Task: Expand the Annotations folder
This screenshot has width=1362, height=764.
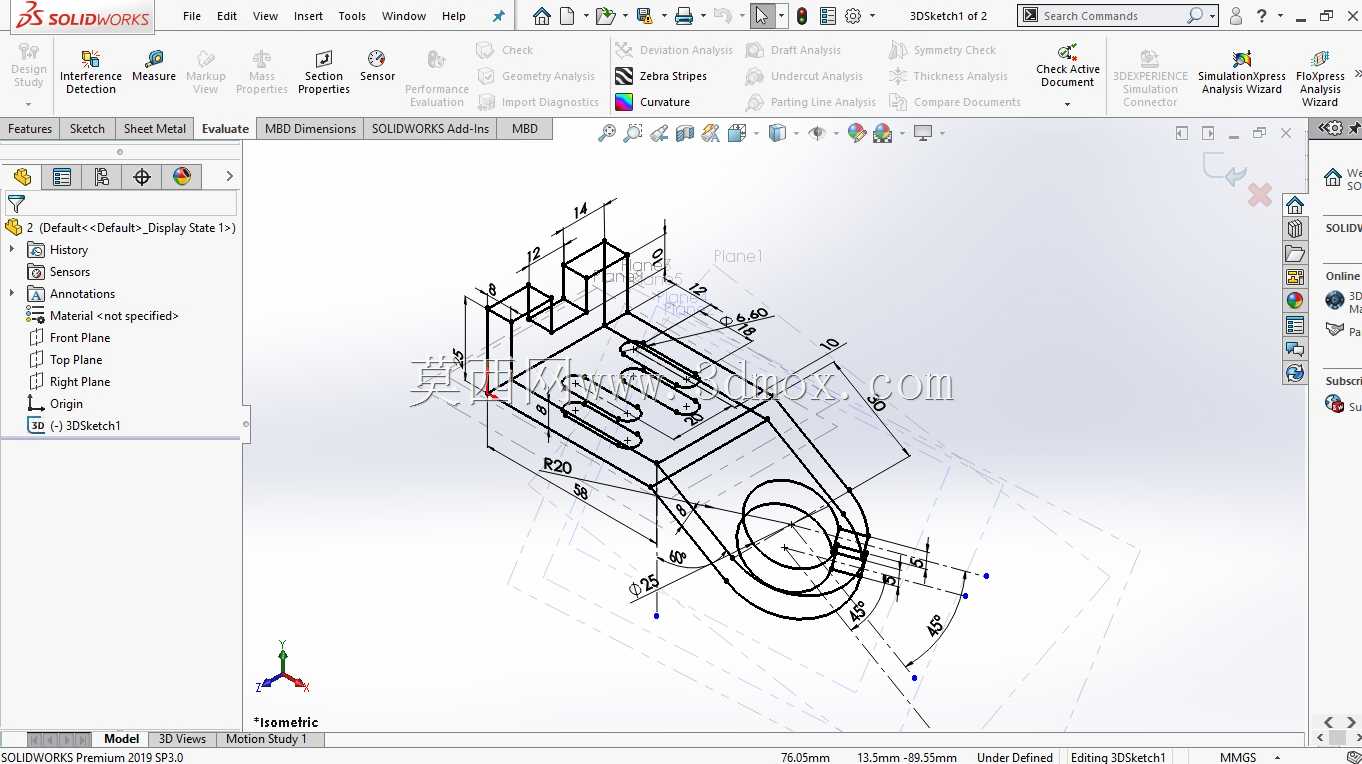Action: coord(12,294)
